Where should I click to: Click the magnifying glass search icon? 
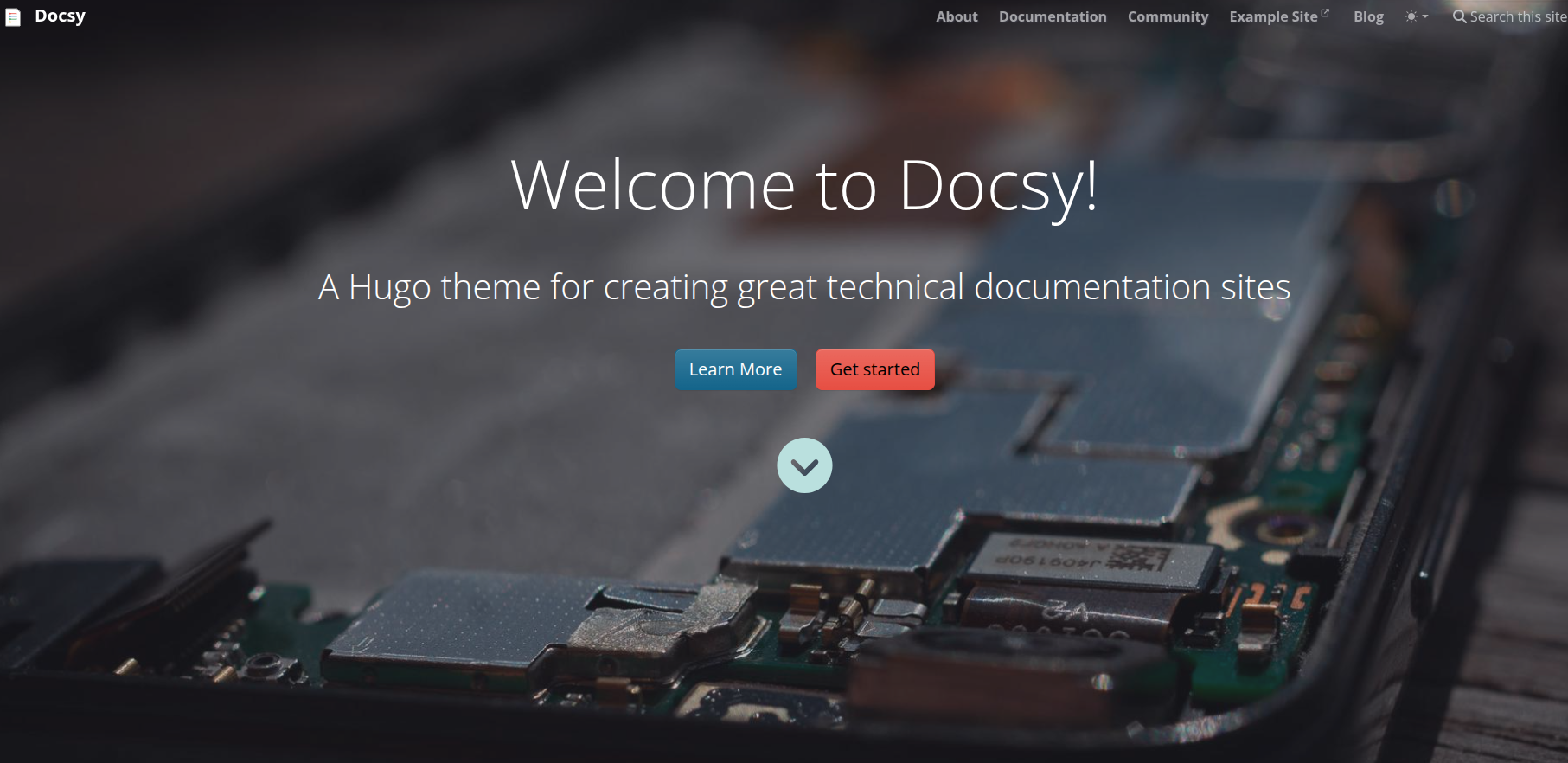[1459, 16]
